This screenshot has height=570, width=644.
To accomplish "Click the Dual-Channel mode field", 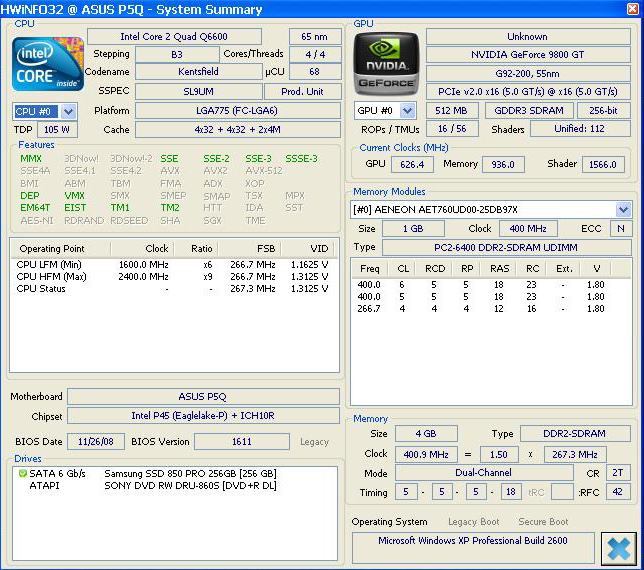I will coord(484,473).
